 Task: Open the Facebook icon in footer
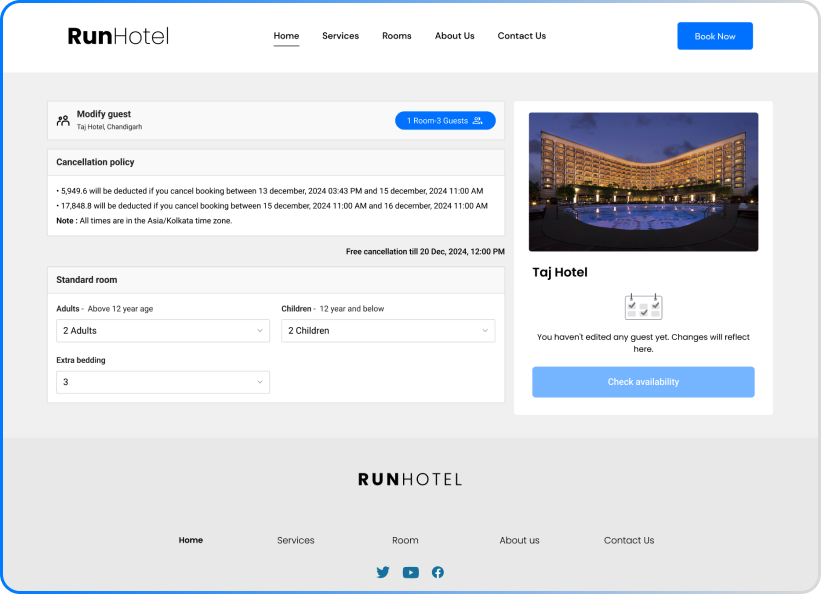[x=438, y=572]
